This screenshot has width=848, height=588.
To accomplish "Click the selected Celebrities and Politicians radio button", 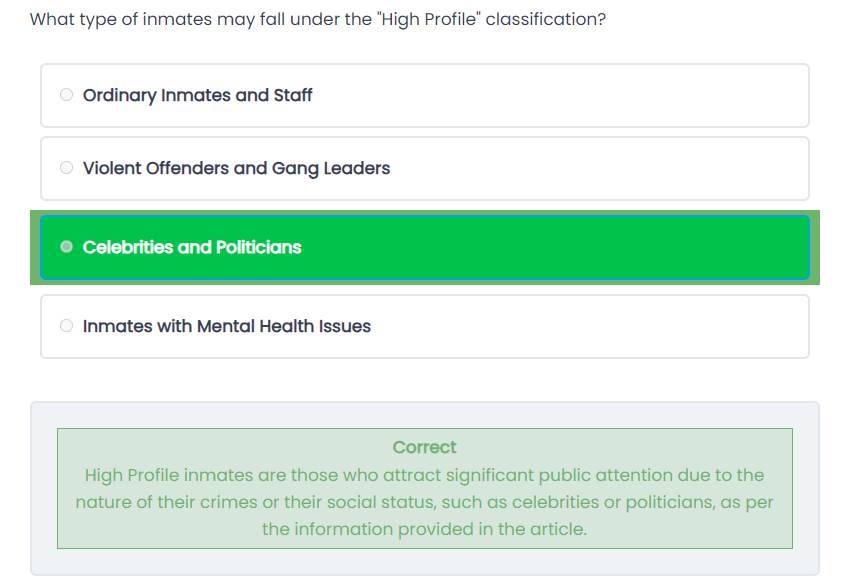I will [67, 247].
